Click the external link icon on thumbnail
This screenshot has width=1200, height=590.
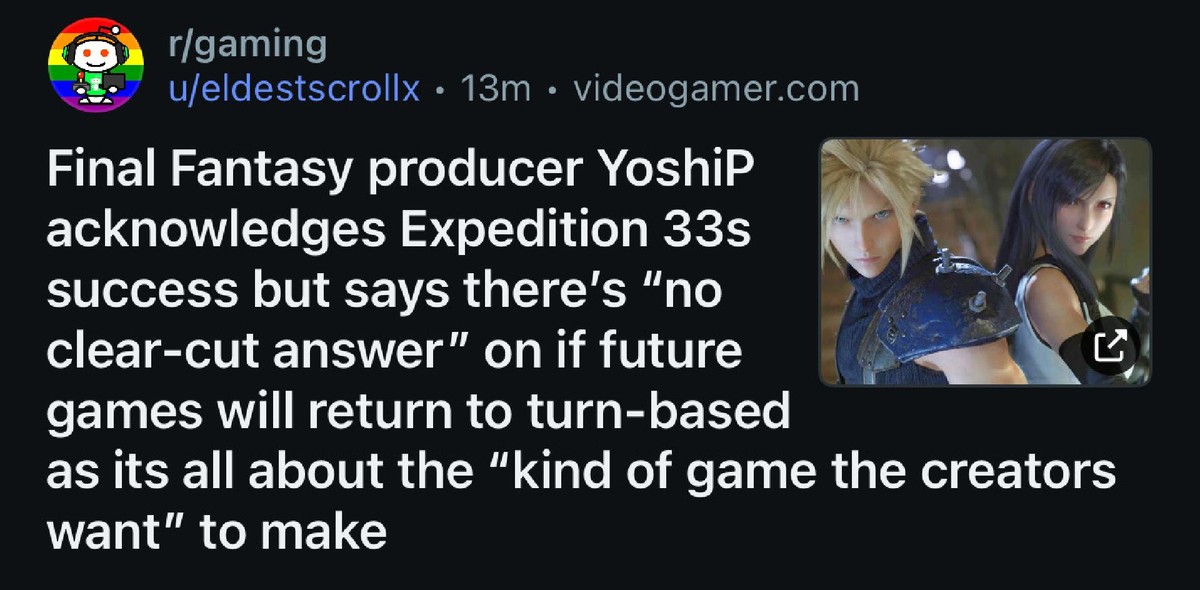1111,347
